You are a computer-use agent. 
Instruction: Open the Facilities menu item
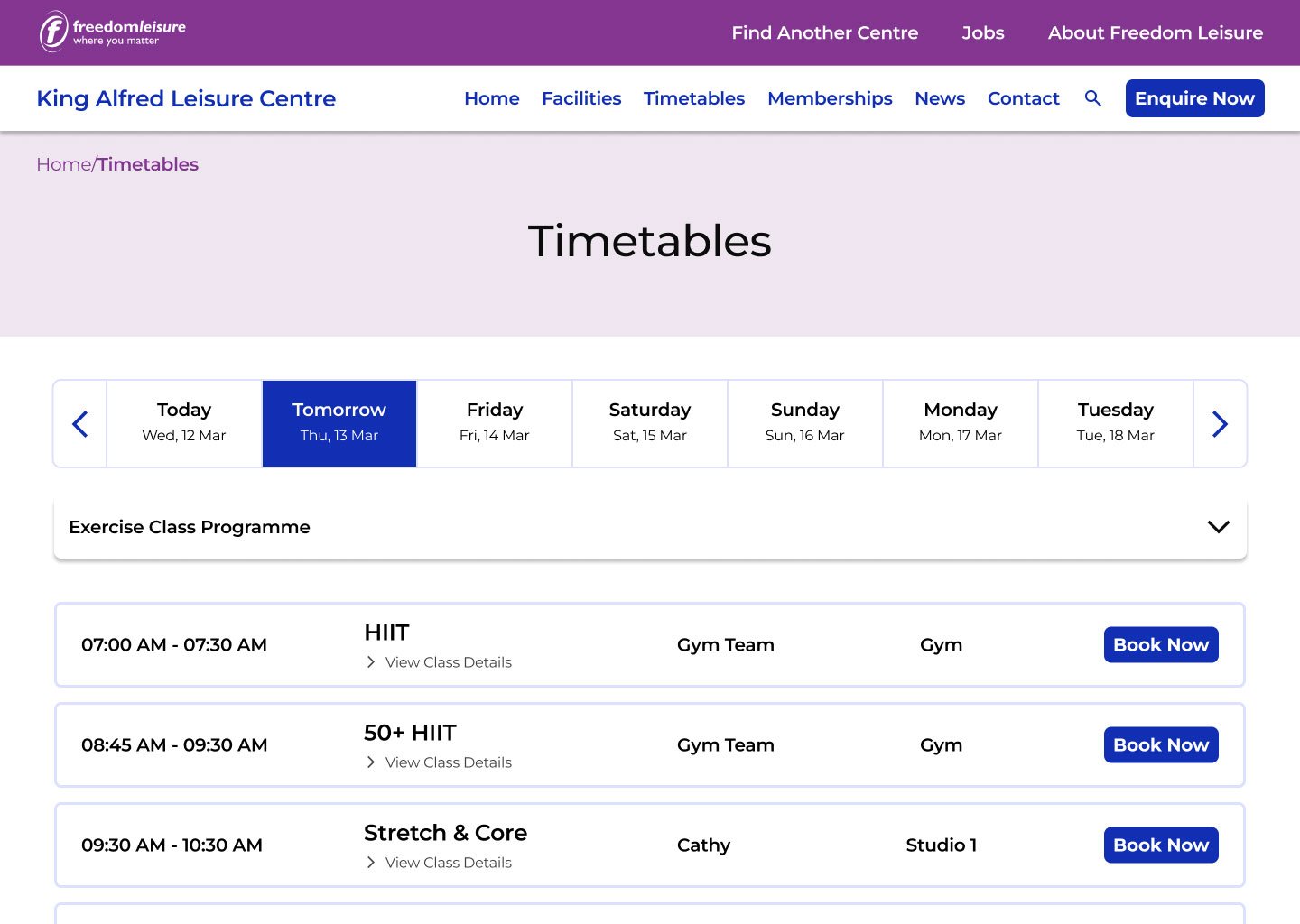pyautogui.click(x=581, y=98)
